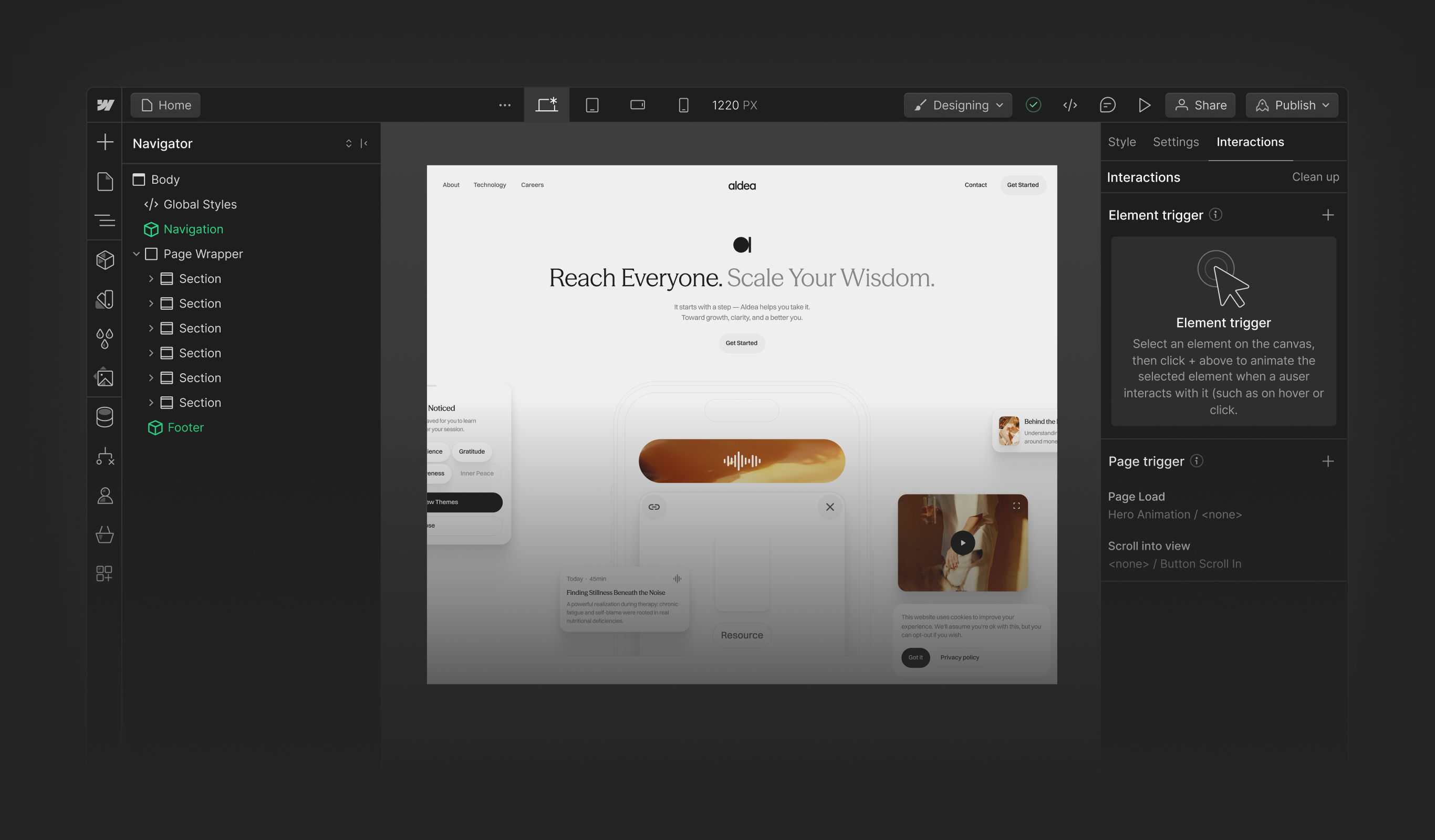Open the three-dots more options menu
1435x840 pixels.
click(x=505, y=106)
